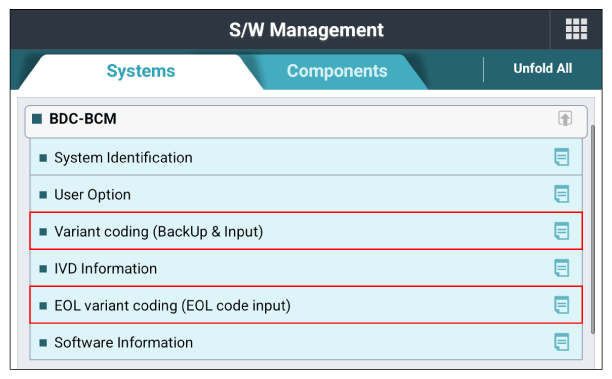Screen dimensions: 612x379
Task: Open the grid menu icon in header
Action: (576, 29)
